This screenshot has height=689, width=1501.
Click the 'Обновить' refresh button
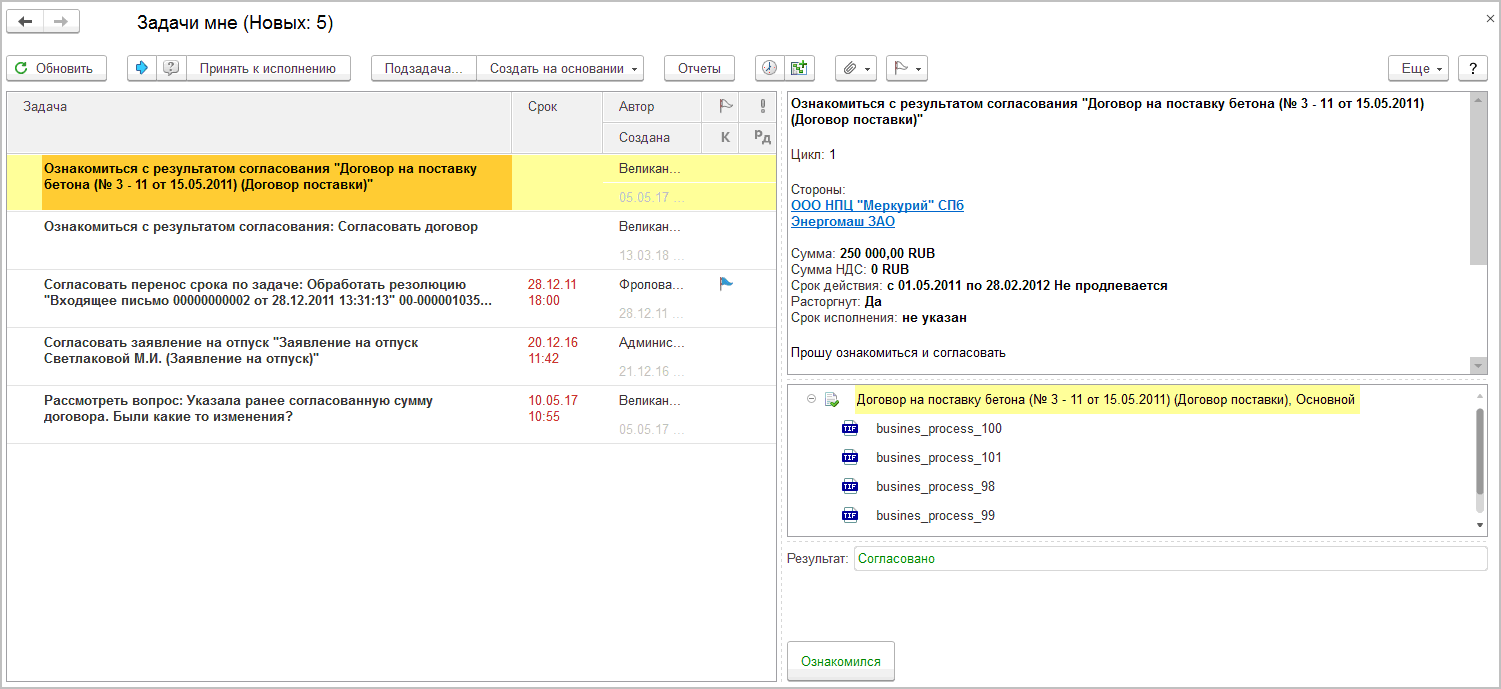click(x=56, y=68)
